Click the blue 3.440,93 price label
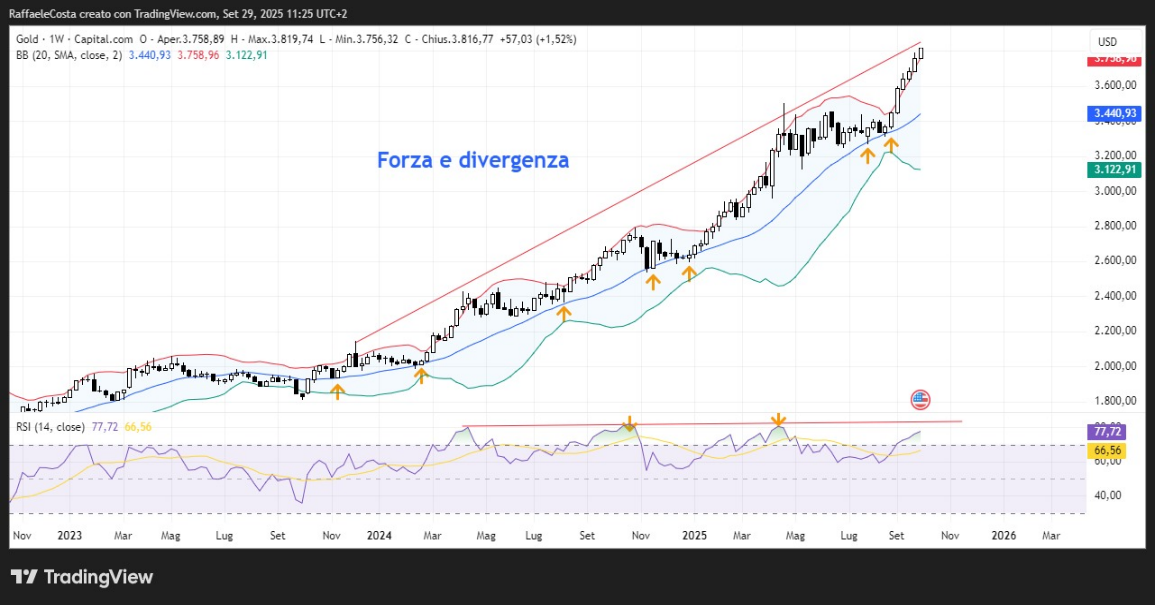1155x605 pixels. pyautogui.click(x=1115, y=114)
